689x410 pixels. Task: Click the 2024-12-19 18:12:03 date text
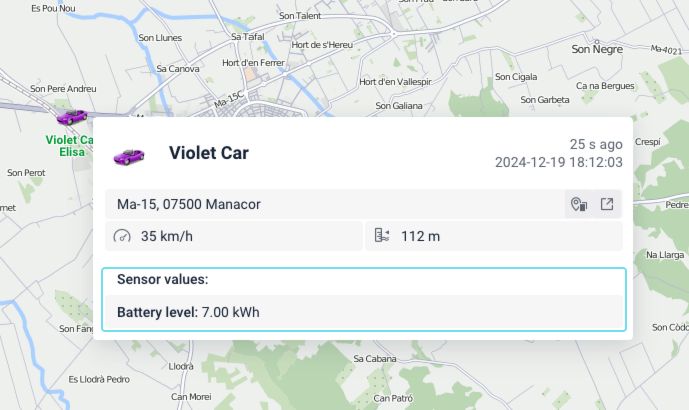pos(559,162)
